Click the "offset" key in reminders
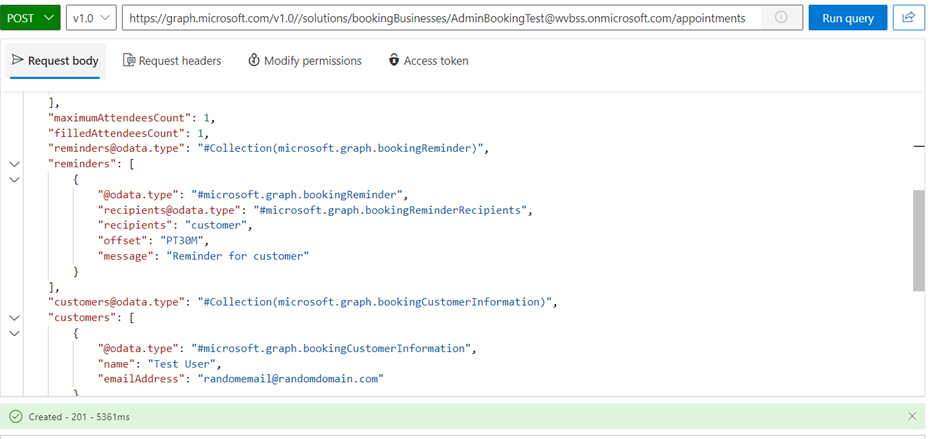936x439 pixels. click(x=122, y=241)
